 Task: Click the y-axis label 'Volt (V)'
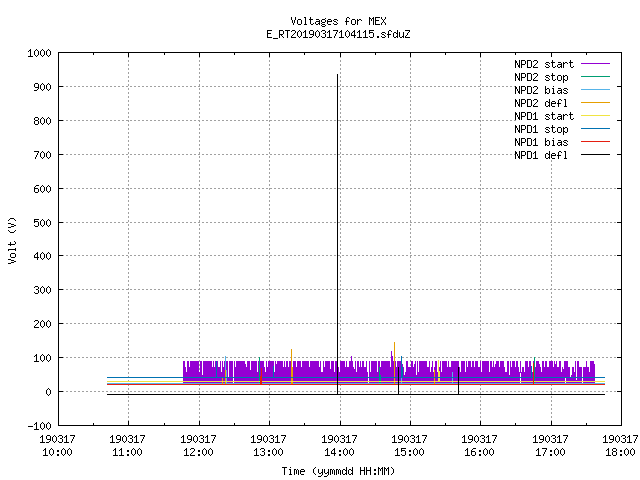12,240
